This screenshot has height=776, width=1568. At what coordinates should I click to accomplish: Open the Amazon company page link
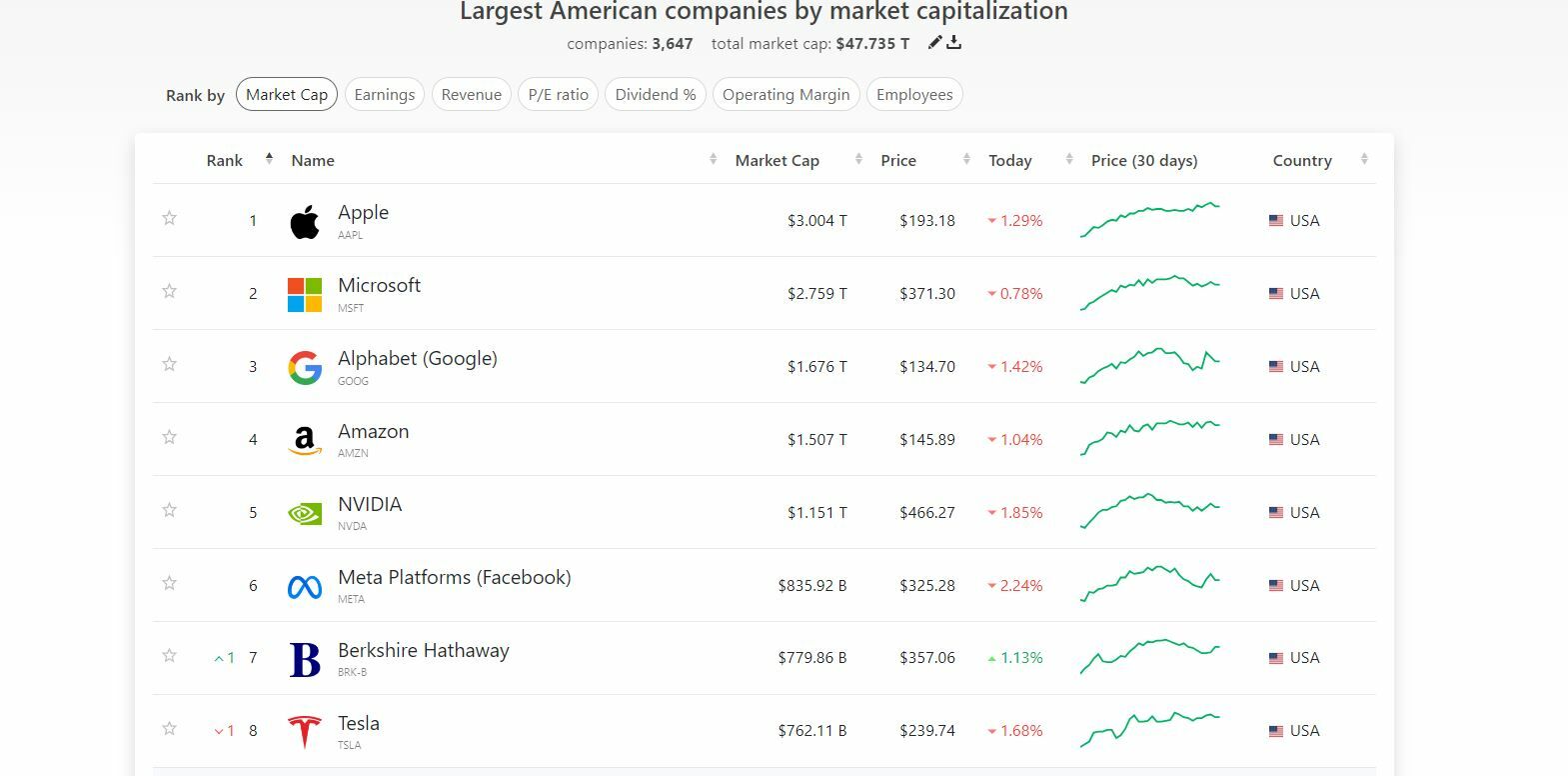(x=373, y=432)
